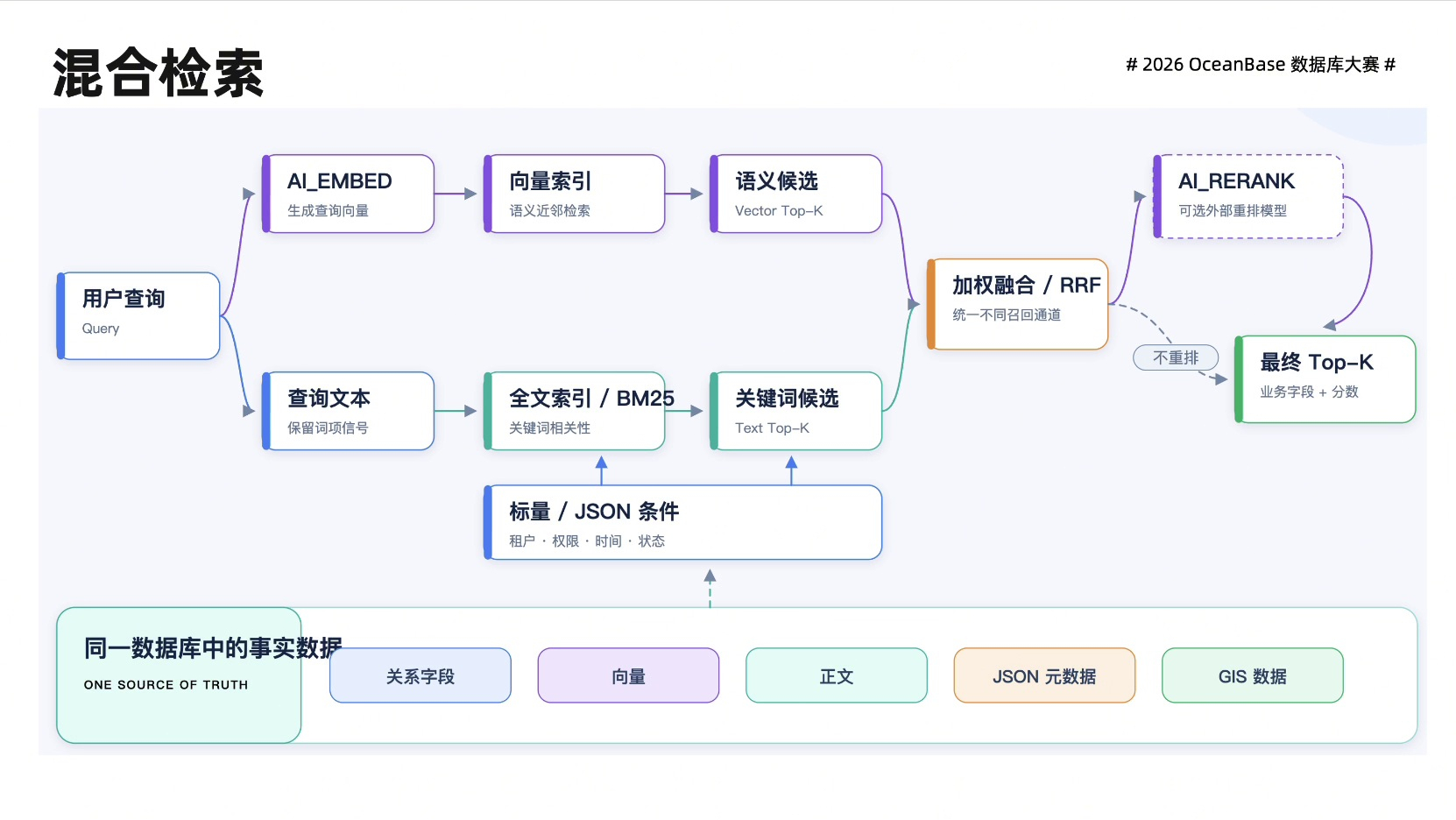Select the 关系字段 chip
This screenshot has height=820, width=1456.
[421, 675]
